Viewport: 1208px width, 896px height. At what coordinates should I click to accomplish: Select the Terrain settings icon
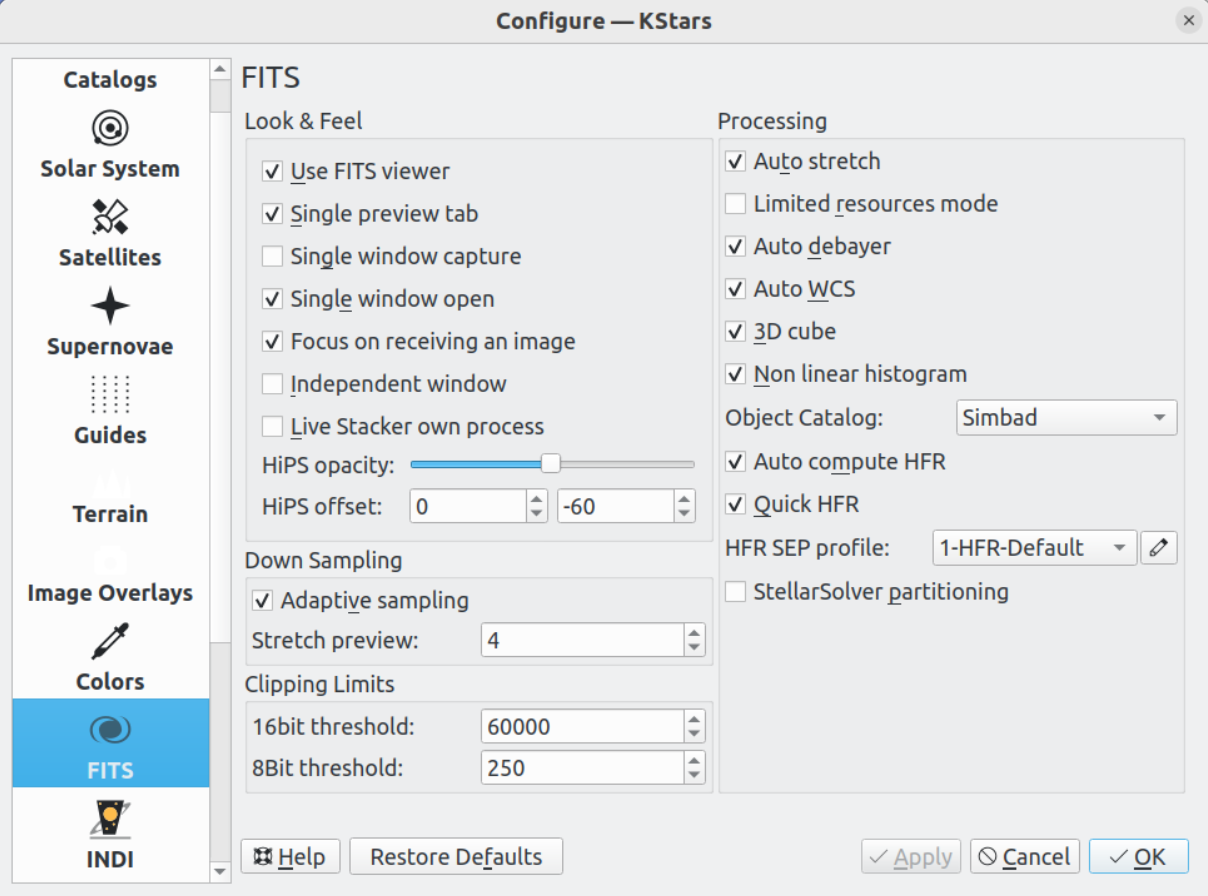coord(109,484)
